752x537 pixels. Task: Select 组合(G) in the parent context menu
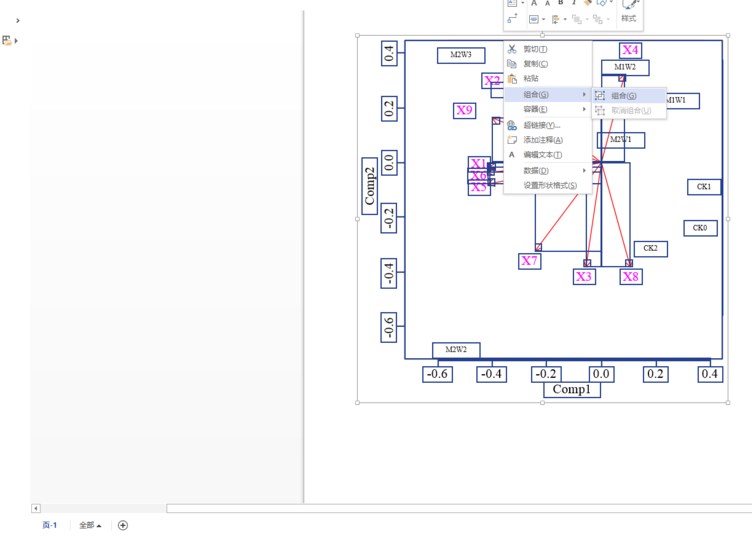[x=548, y=94]
